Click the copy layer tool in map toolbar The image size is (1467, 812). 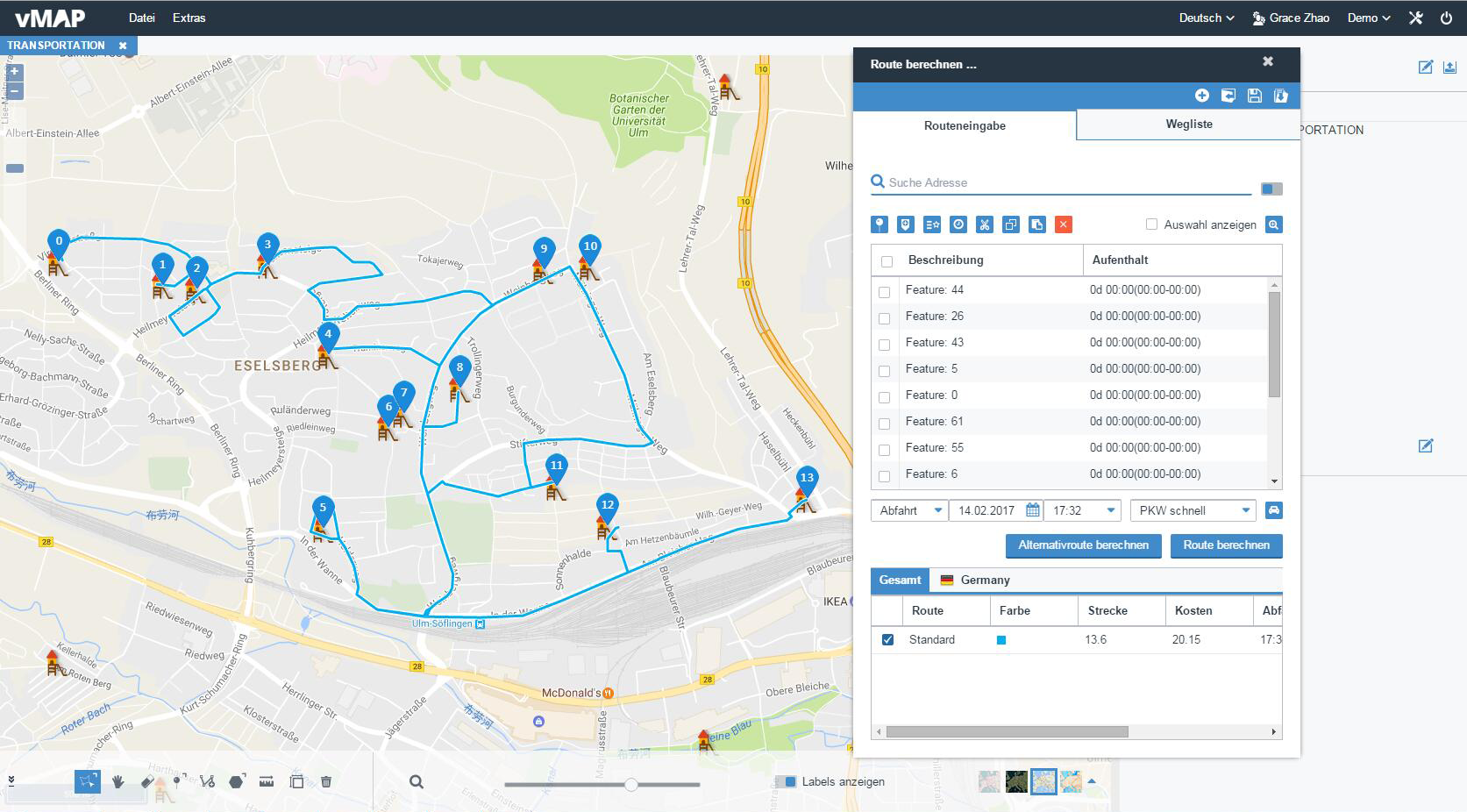(x=296, y=781)
